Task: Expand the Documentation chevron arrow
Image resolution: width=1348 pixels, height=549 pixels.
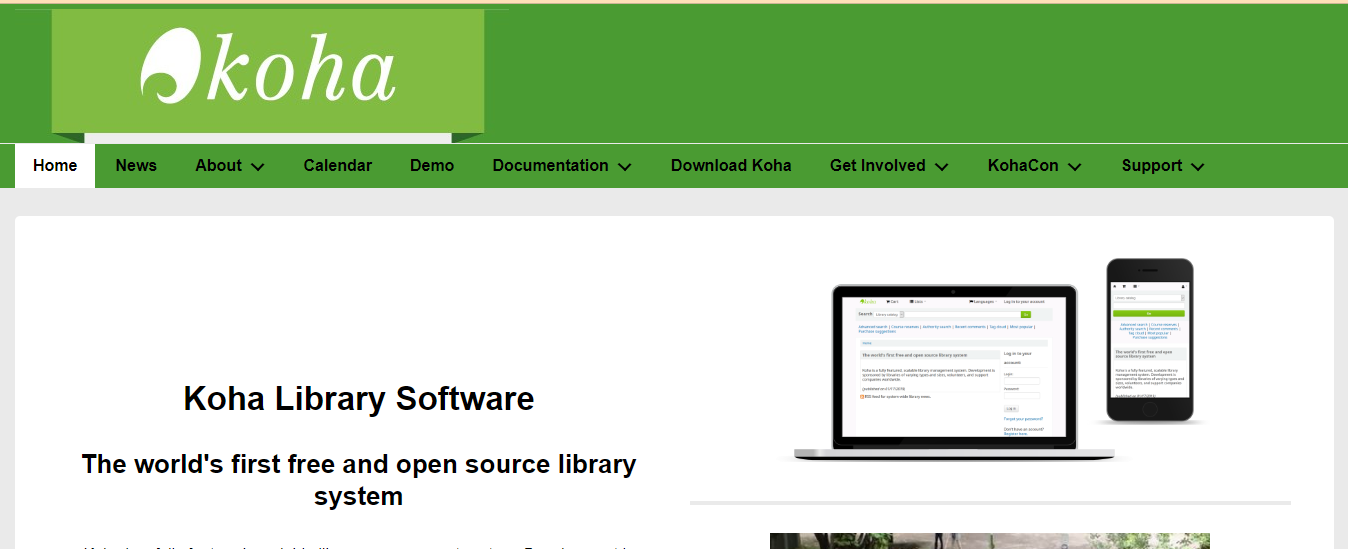Action: point(625,167)
